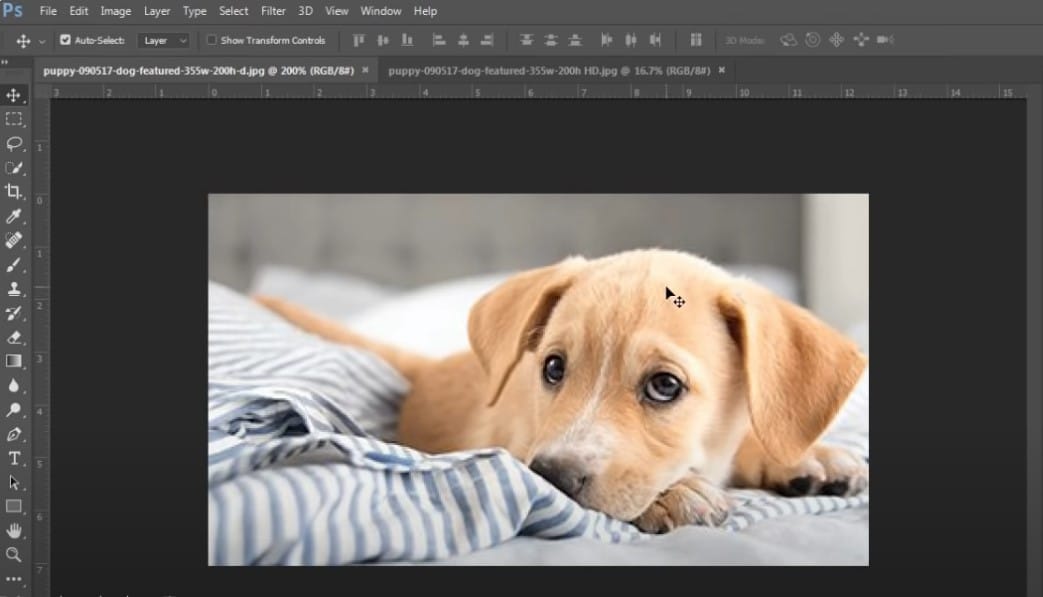
Task: Open the Image menu
Action: click(x=116, y=11)
